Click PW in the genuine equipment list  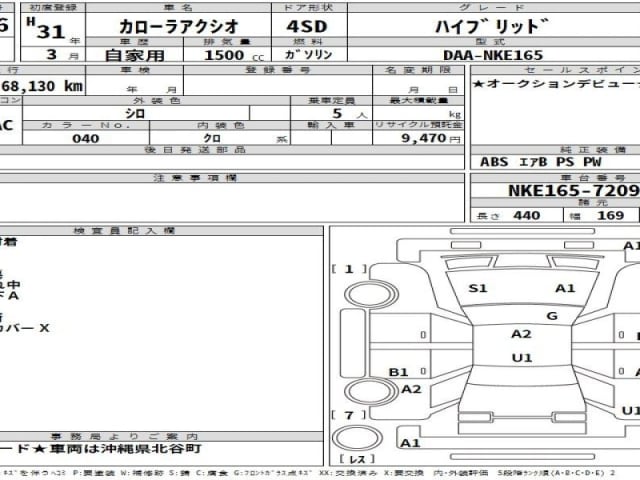coord(592,162)
